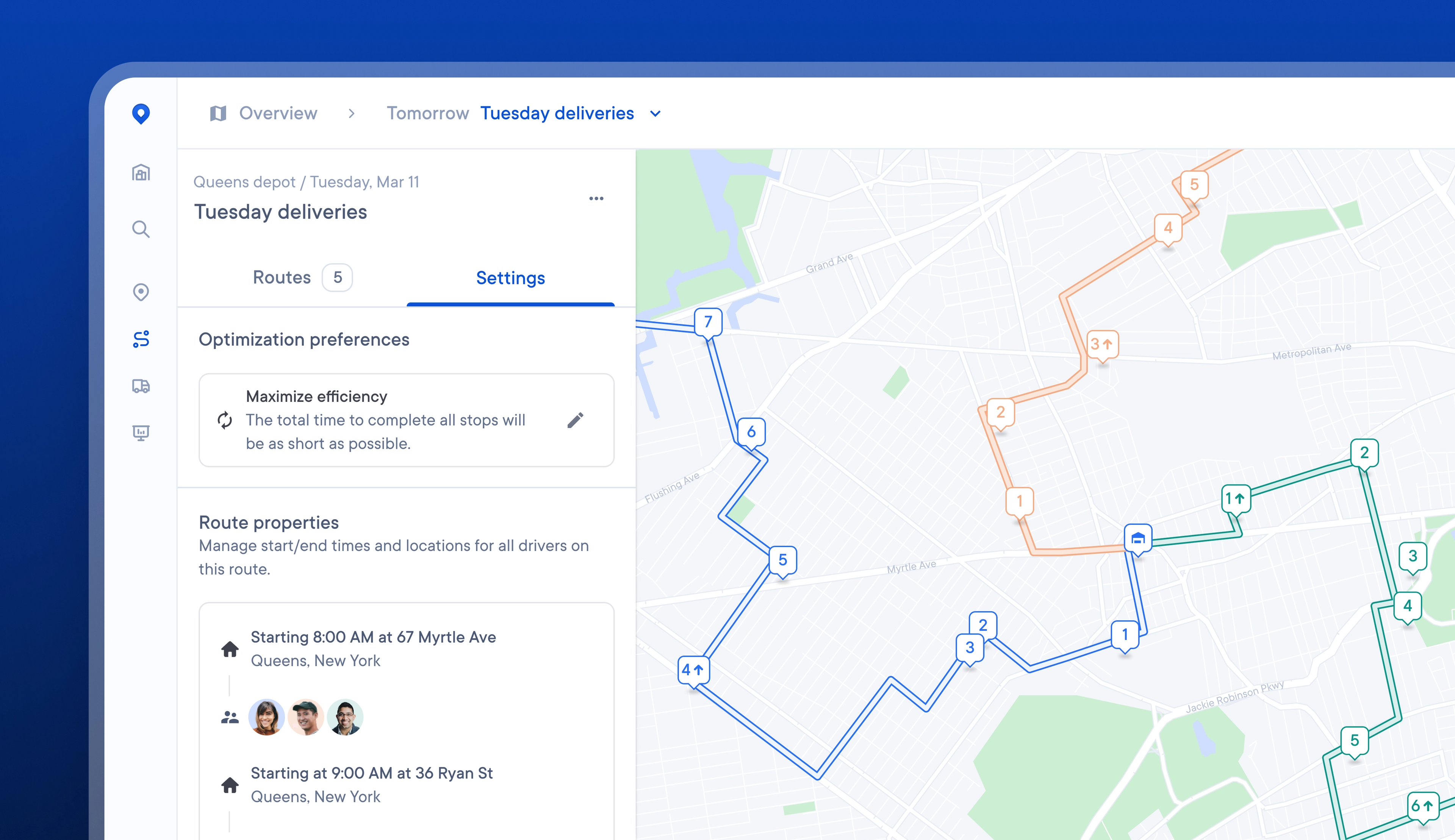Open the analytics presentation sidebar icon
The image size is (1455, 840).
tap(141, 433)
